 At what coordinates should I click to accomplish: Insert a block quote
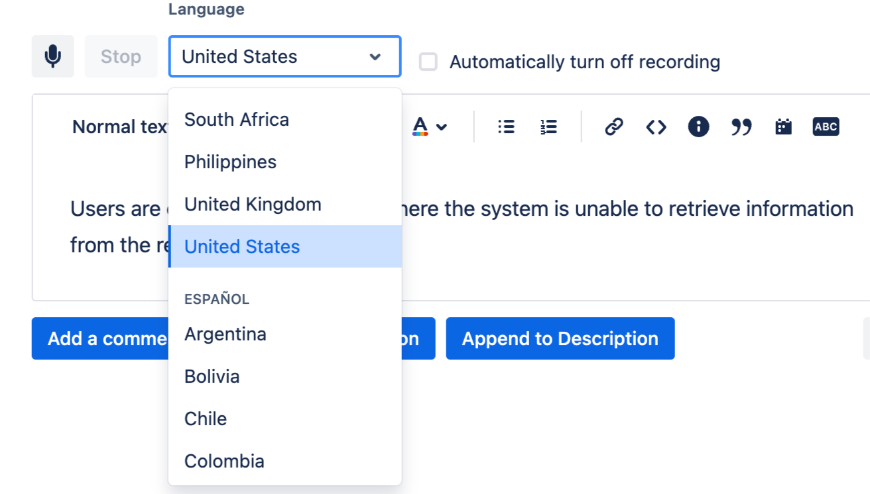(741, 127)
